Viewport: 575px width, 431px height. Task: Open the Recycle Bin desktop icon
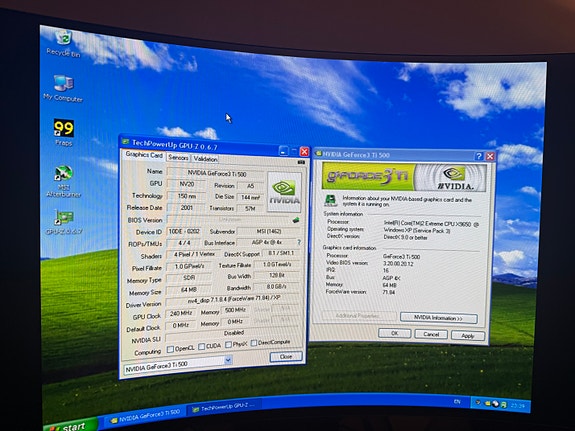click(64, 43)
